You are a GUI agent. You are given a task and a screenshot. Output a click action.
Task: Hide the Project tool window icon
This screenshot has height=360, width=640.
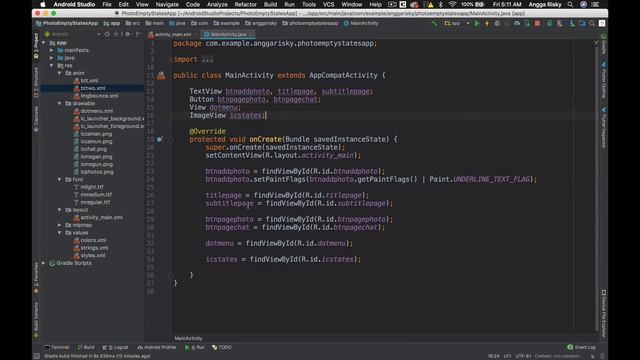click(x=138, y=34)
